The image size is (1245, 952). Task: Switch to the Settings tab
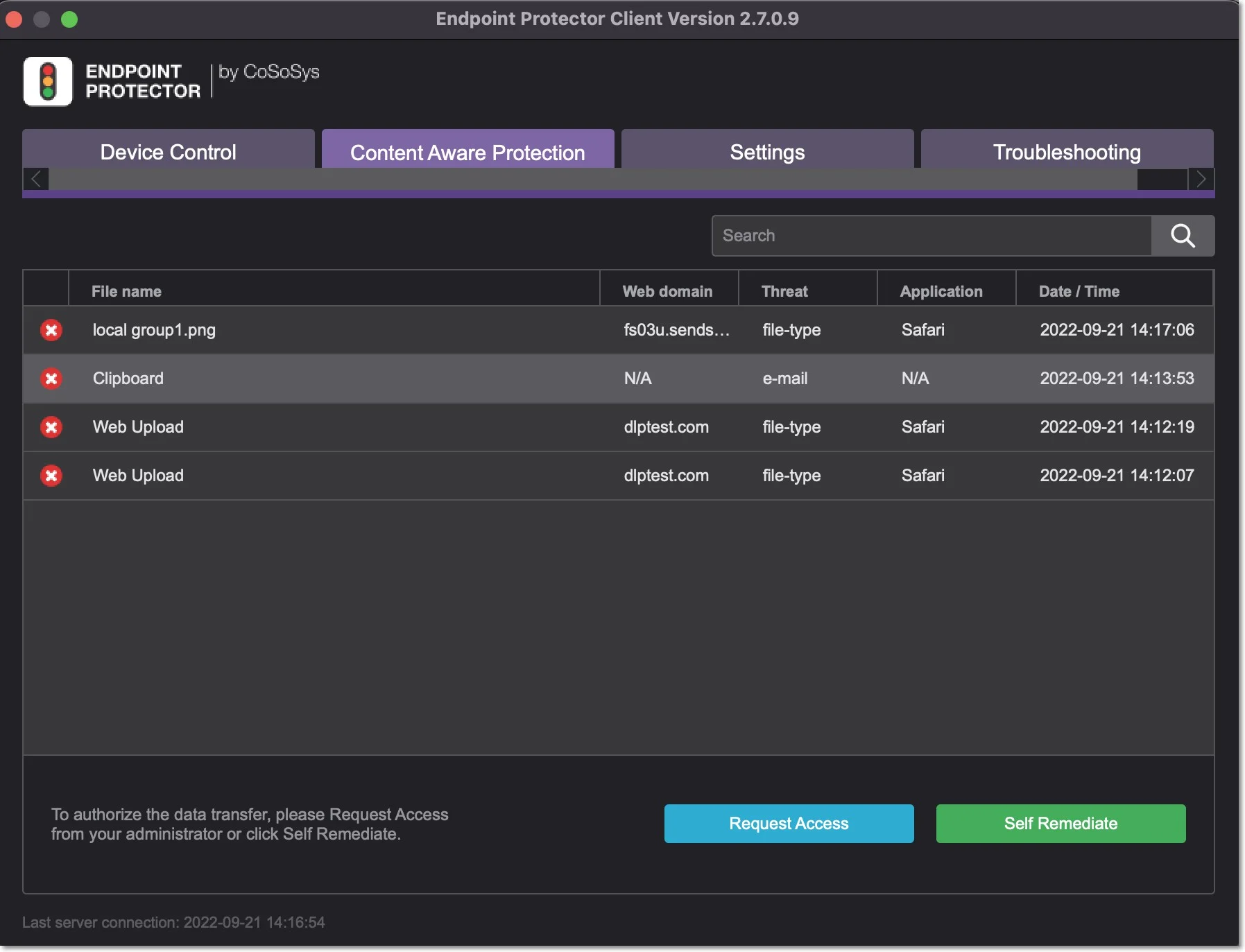pyautogui.click(x=767, y=152)
